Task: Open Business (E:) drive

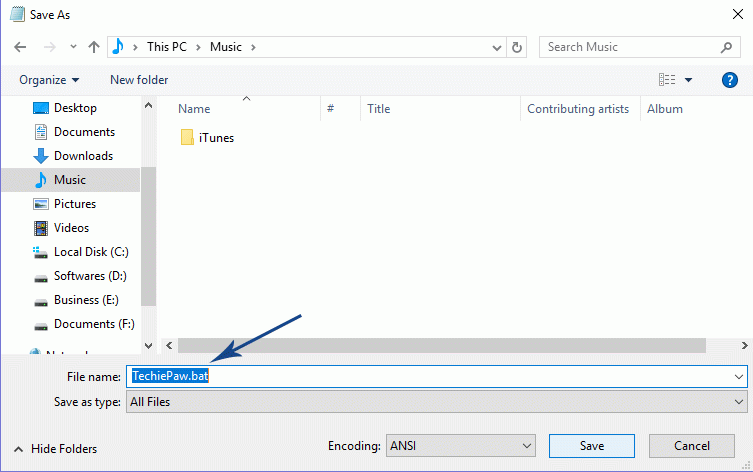Action: tap(86, 300)
